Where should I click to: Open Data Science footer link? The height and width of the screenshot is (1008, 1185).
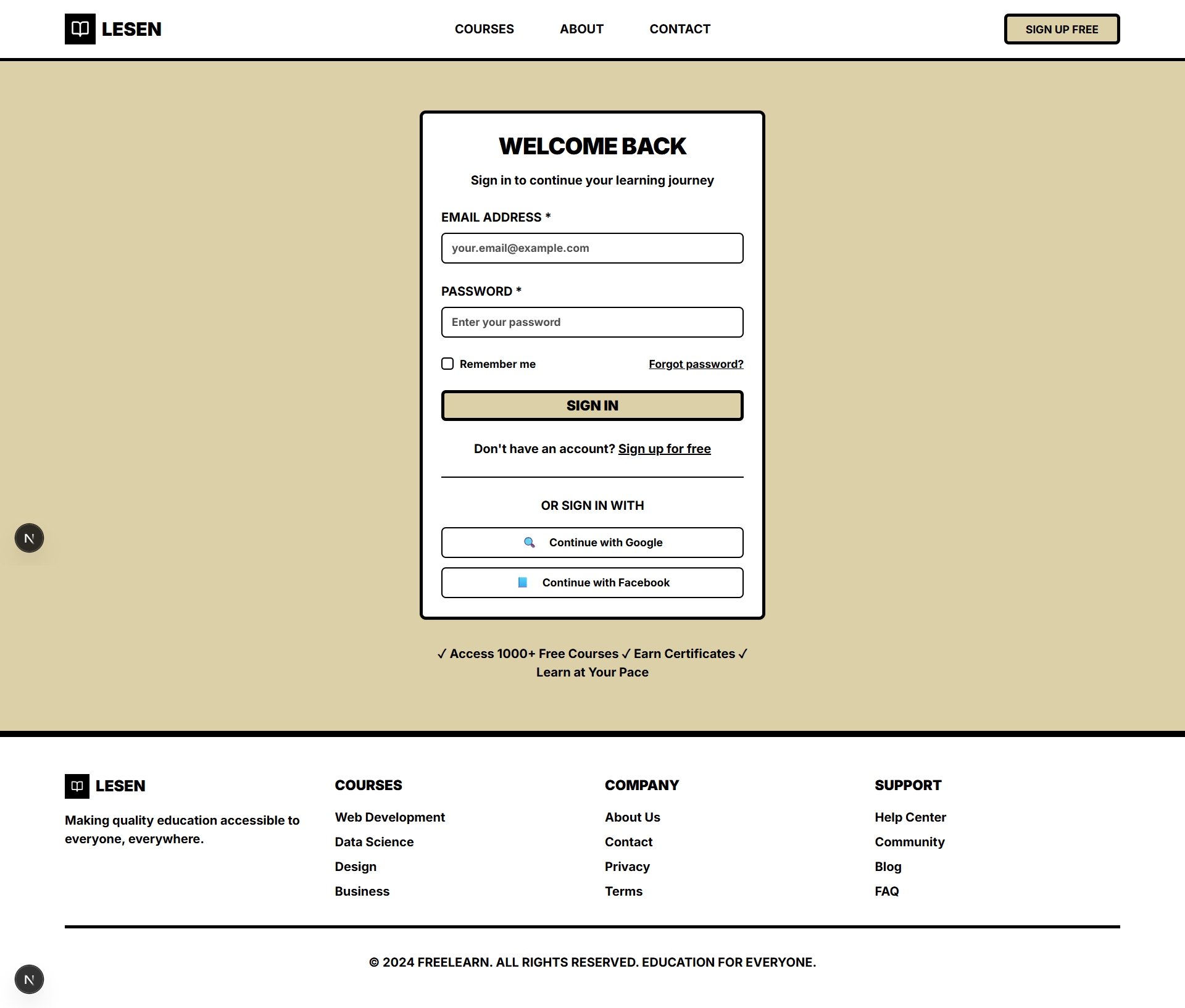[x=374, y=842]
